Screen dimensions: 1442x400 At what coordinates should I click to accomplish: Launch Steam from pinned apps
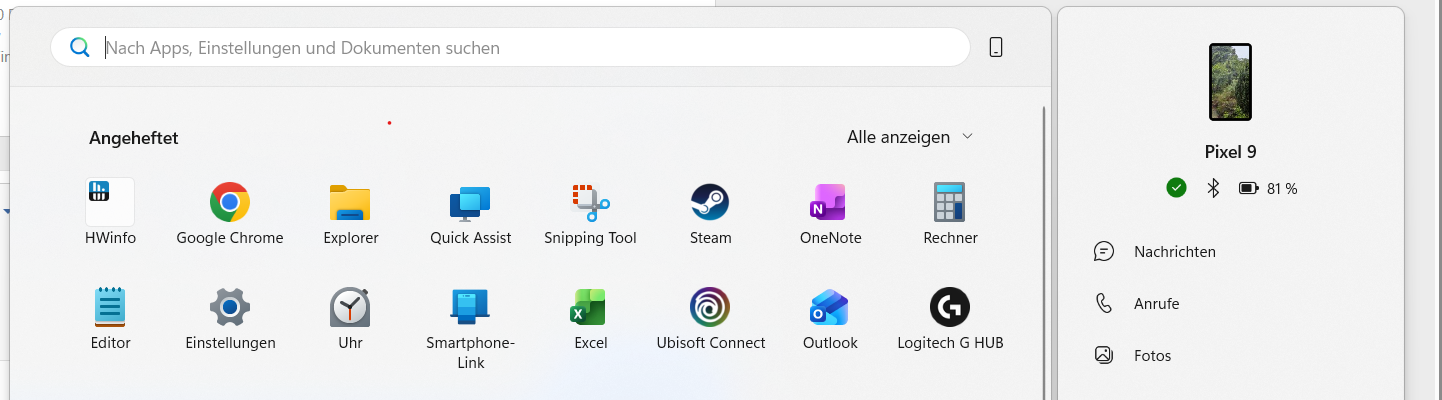pyautogui.click(x=710, y=213)
